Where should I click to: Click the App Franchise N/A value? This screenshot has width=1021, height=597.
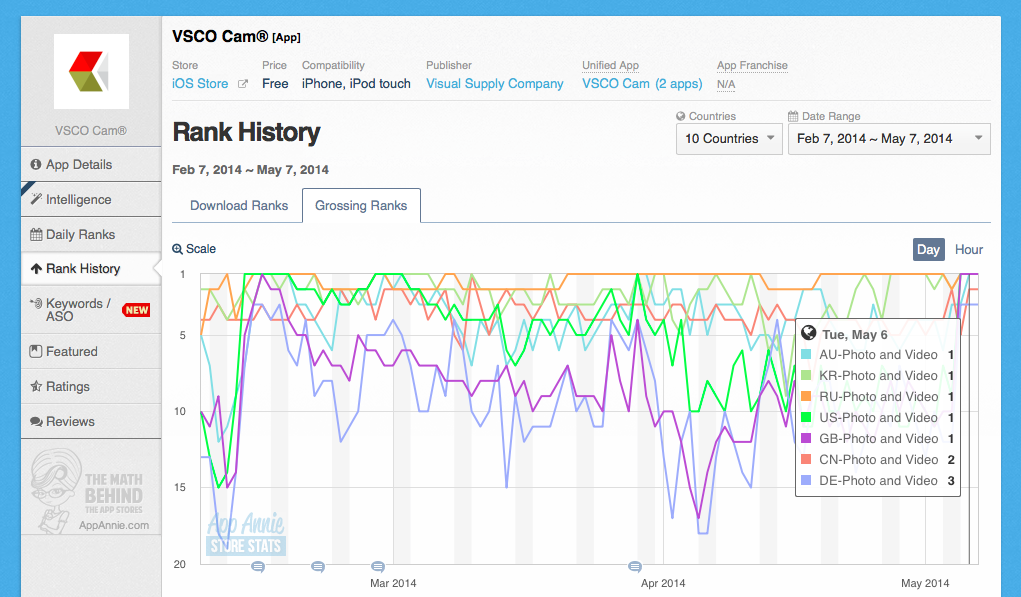point(726,84)
